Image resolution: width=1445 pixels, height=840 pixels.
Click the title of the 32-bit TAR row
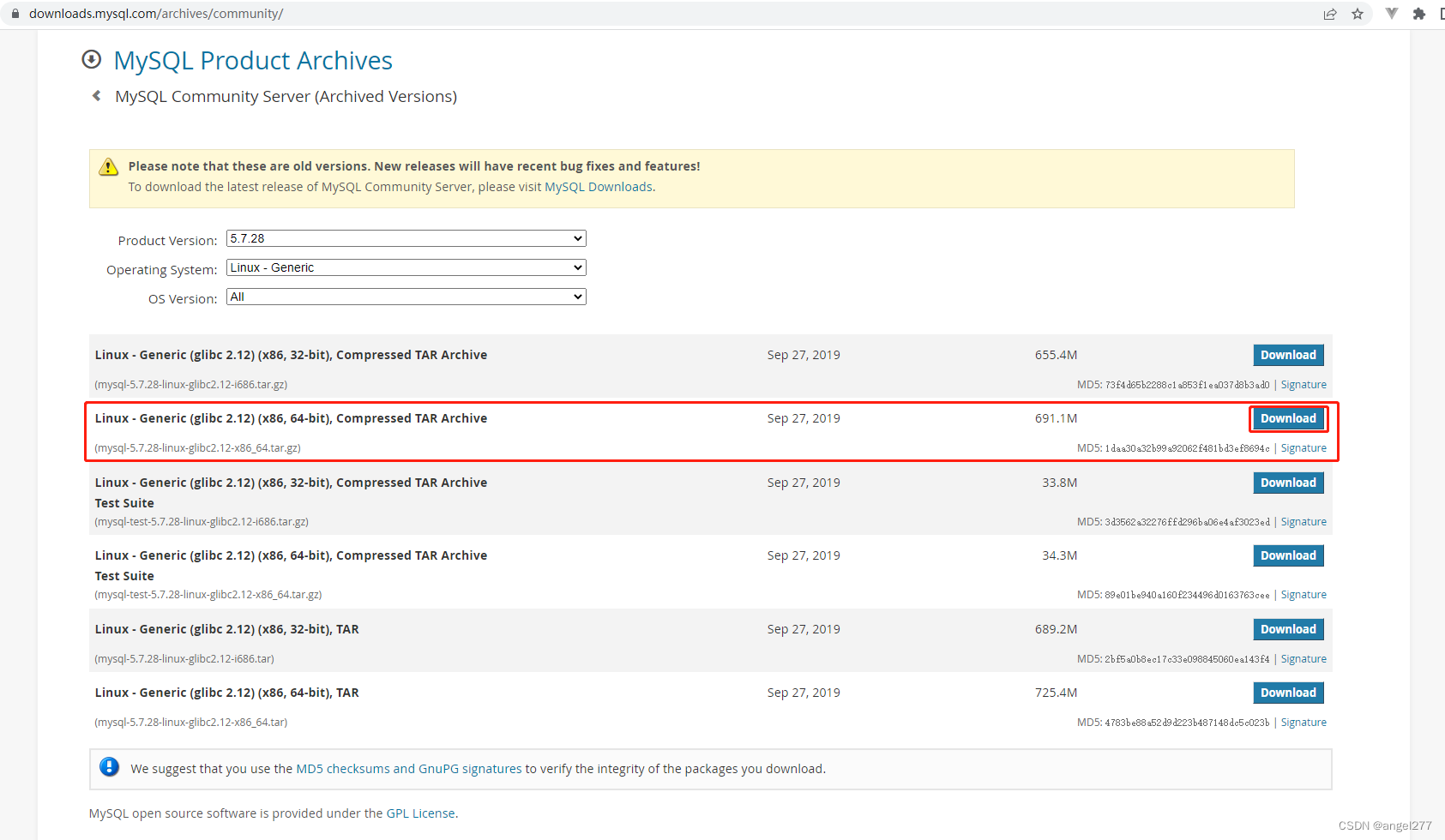click(x=226, y=629)
